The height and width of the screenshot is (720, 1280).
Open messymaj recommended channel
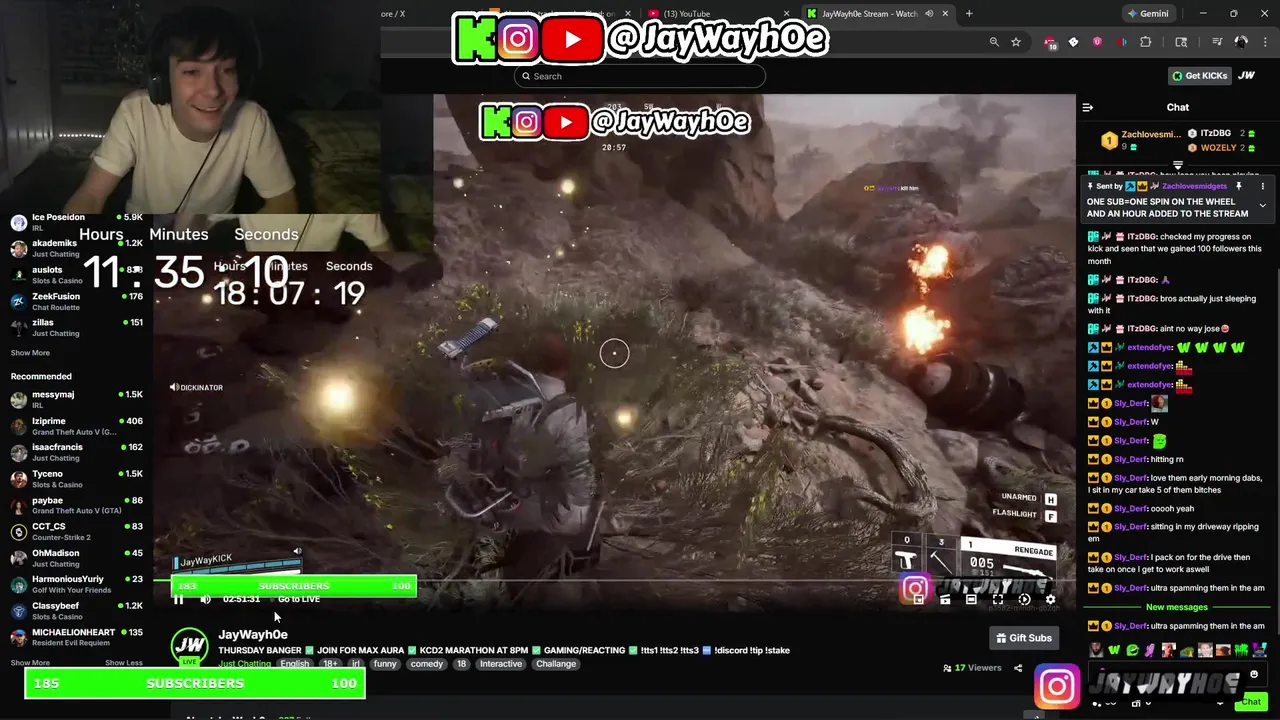(77, 400)
